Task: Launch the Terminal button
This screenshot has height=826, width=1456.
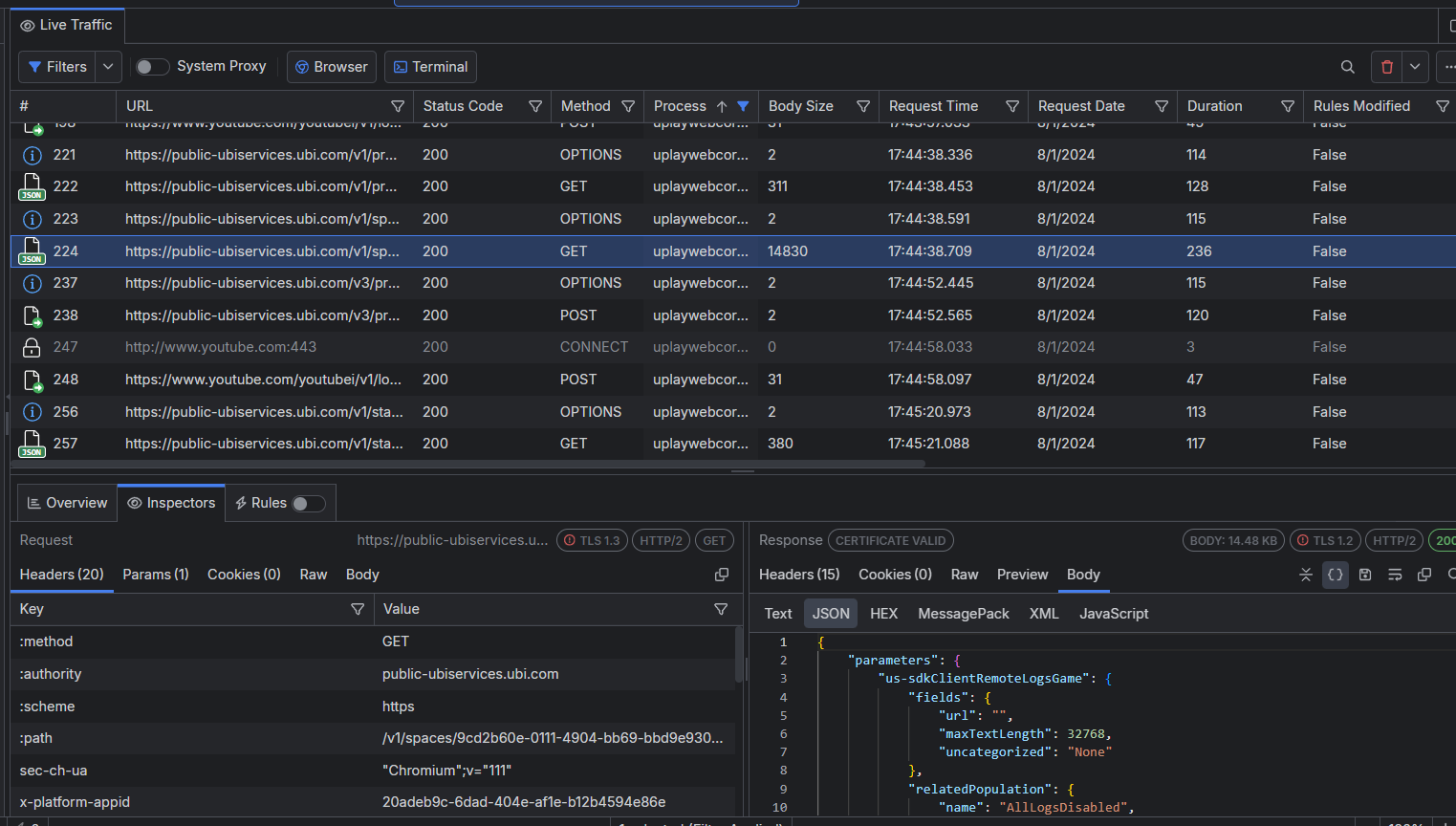Action: (430, 67)
